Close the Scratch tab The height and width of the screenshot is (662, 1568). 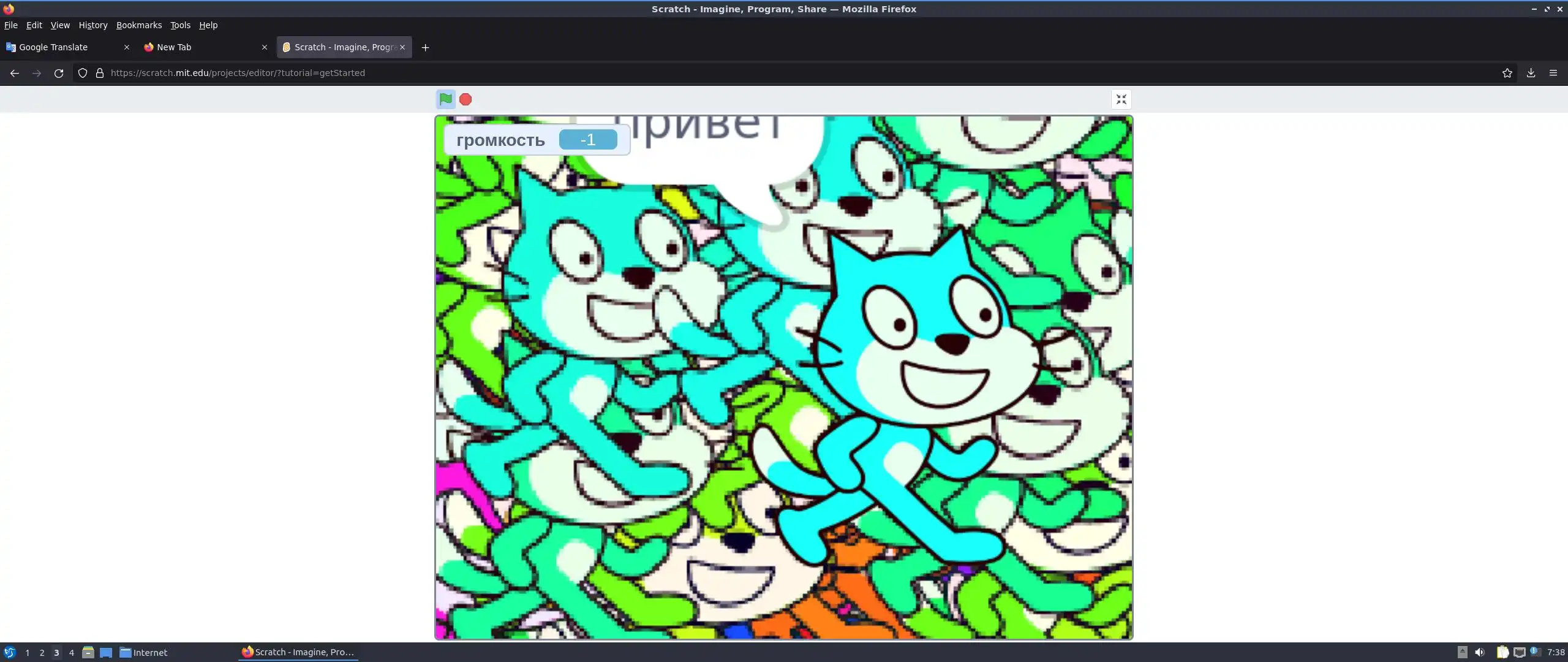point(402,47)
